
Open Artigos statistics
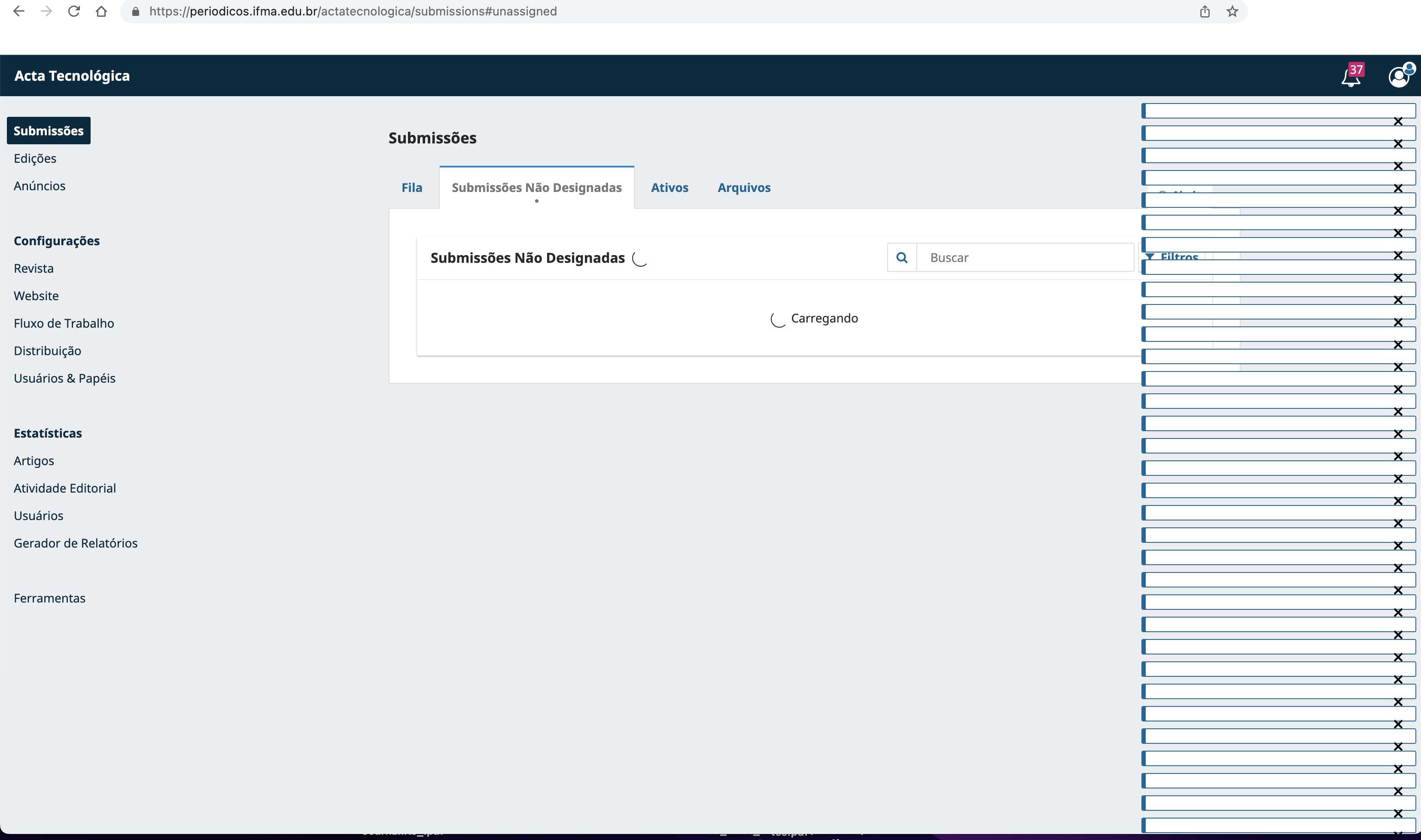coord(34,461)
